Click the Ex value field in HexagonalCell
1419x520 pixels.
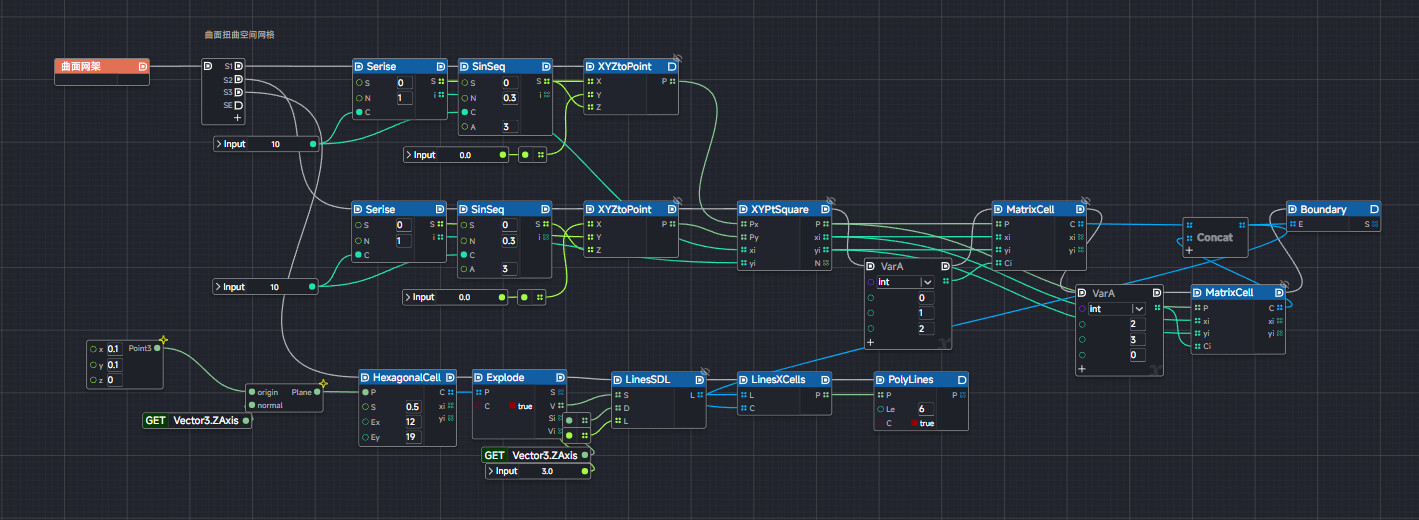412,422
